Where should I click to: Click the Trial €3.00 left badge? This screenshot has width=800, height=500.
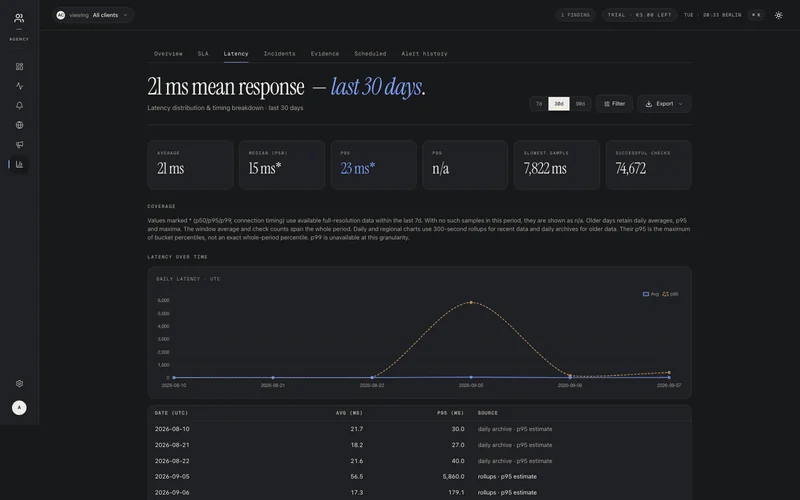639,15
